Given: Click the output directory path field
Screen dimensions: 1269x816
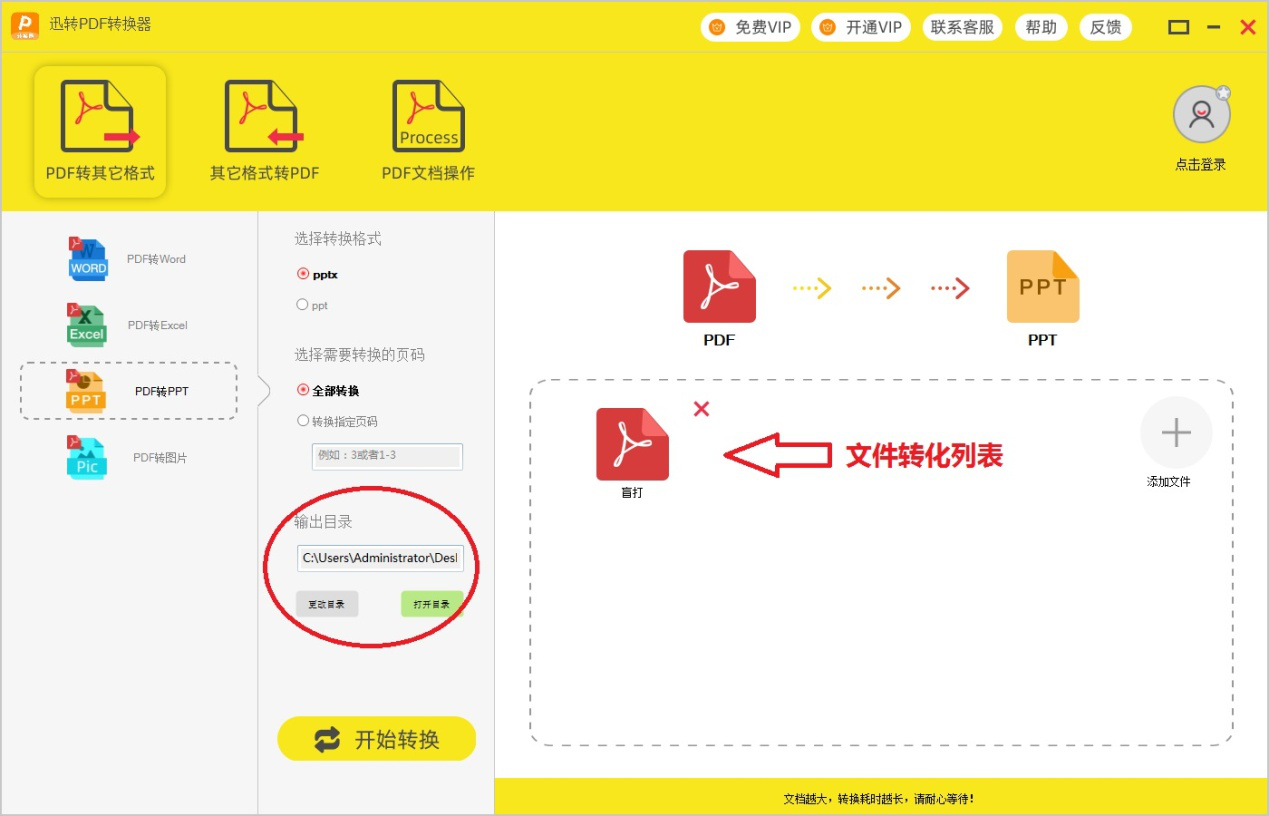Looking at the screenshot, I should click(x=380, y=558).
